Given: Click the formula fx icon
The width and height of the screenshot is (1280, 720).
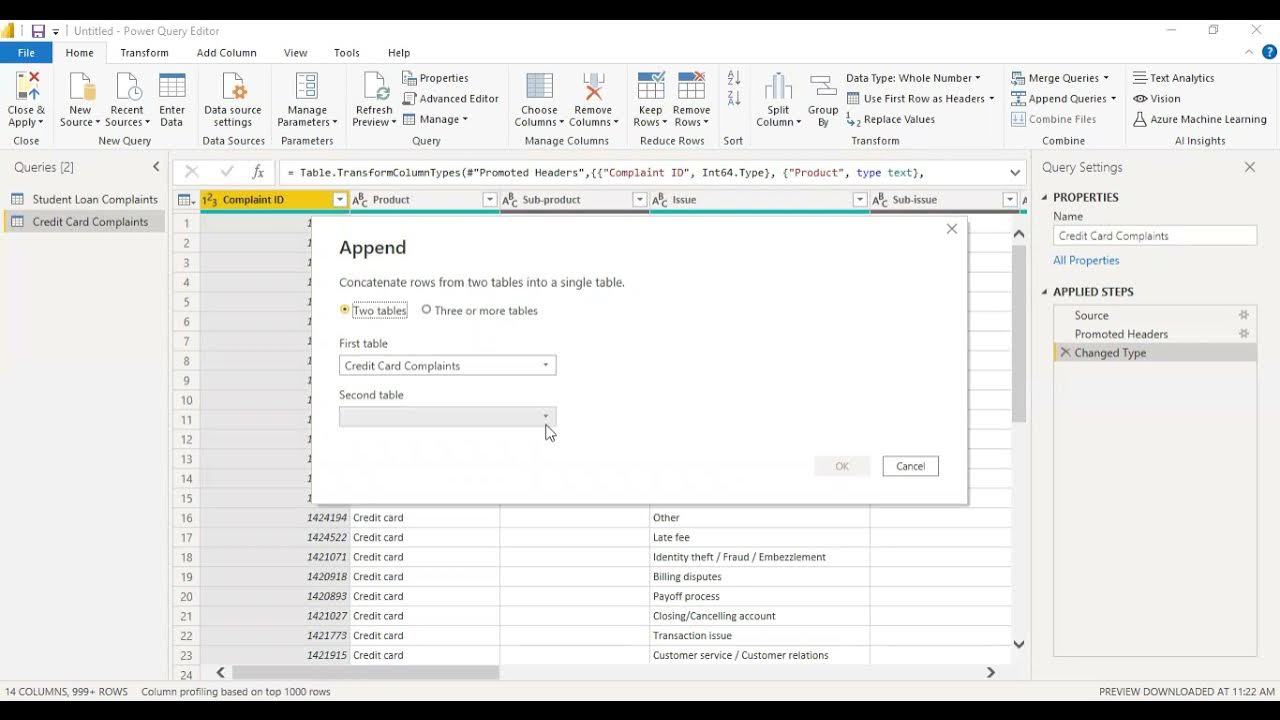Looking at the screenshot, I should point(257,172).
